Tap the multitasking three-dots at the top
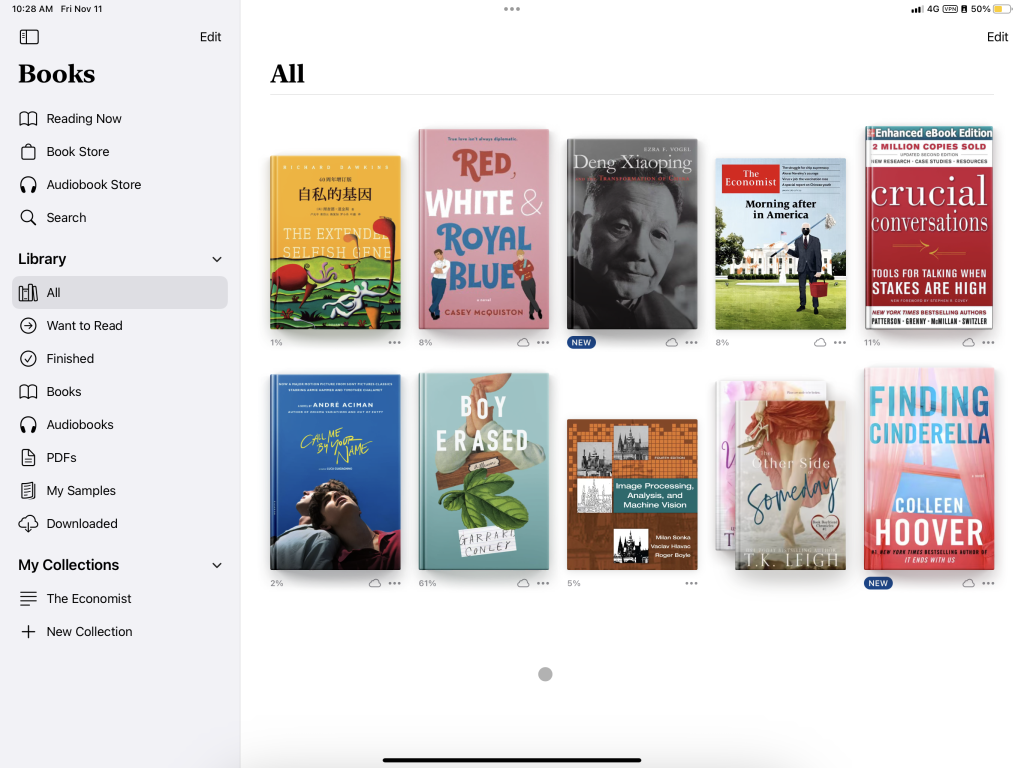The height and width of the screenshot is (768, 1024). 512,9
